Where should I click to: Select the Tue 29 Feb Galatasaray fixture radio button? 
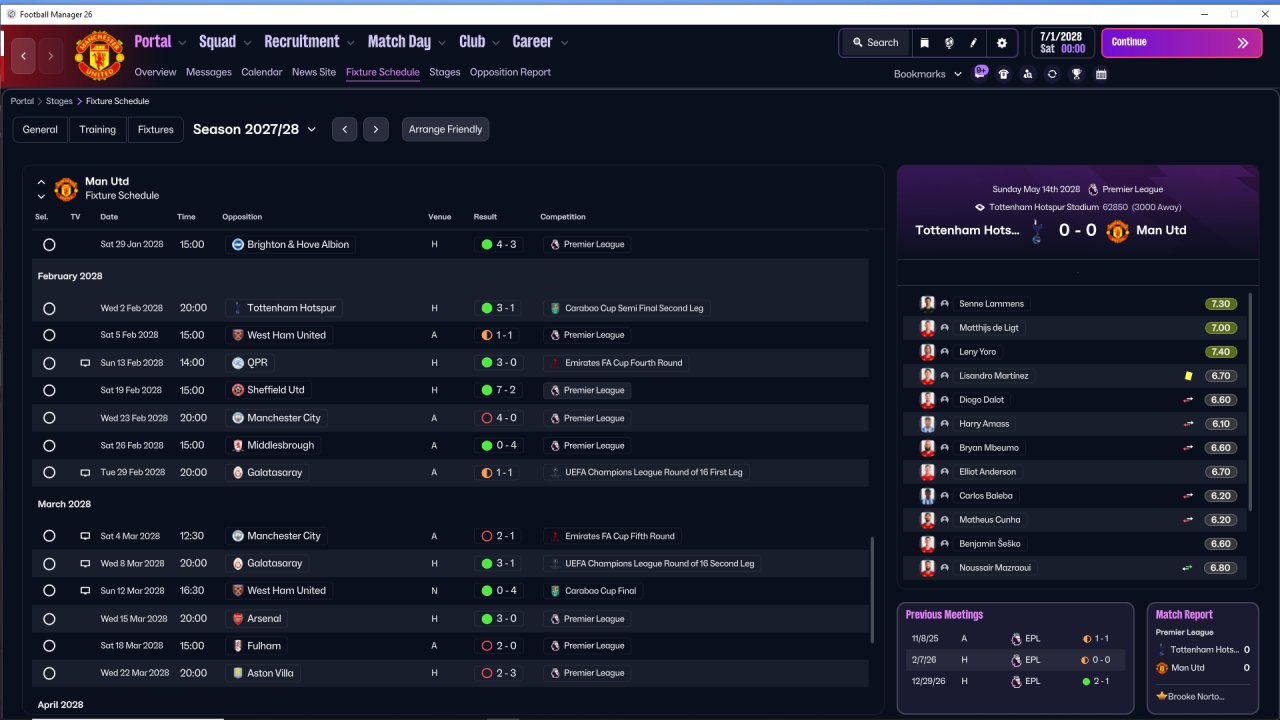point(49,473)
